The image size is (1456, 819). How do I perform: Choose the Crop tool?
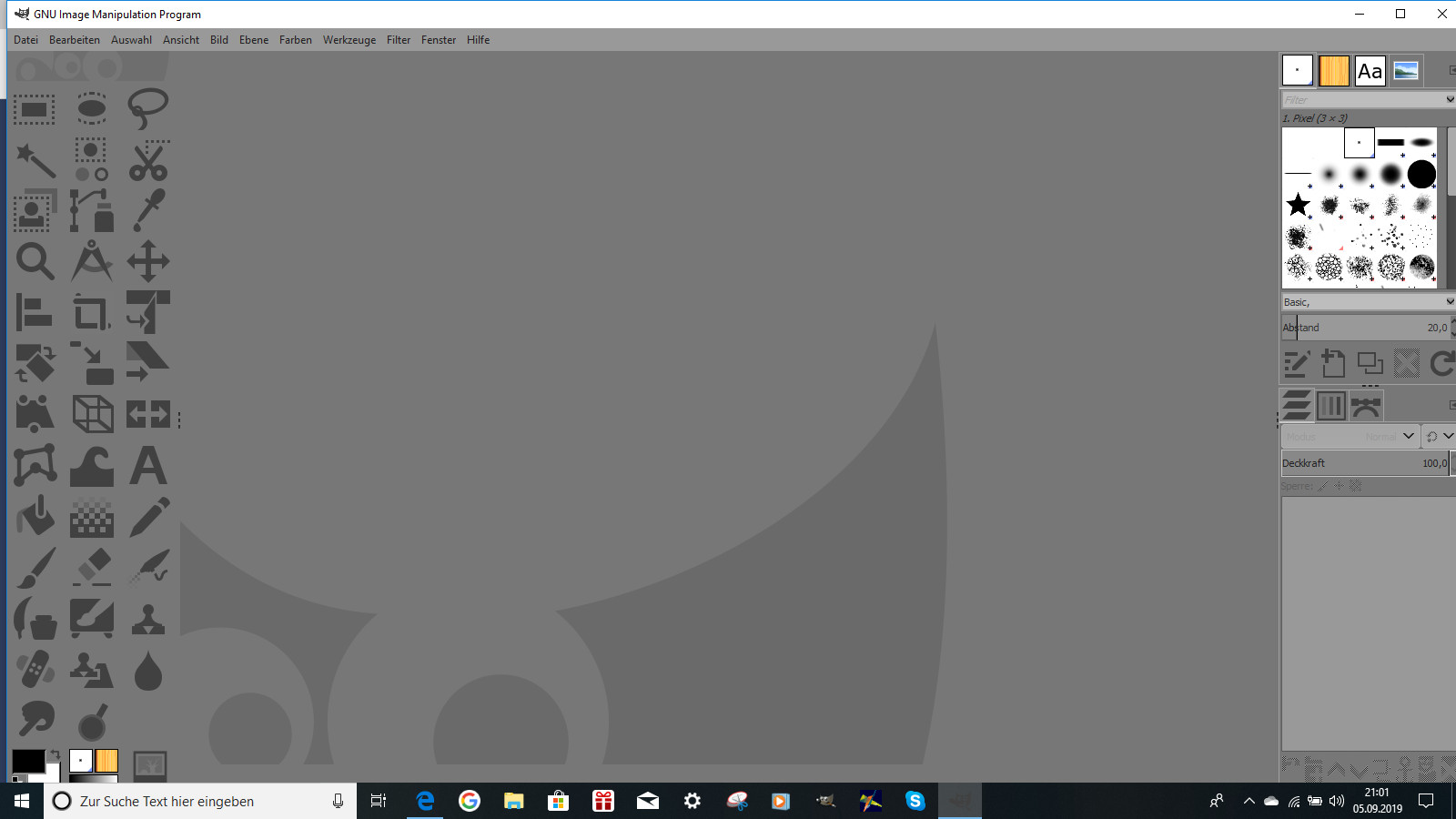pyautogui.click(x=91, y=314)
